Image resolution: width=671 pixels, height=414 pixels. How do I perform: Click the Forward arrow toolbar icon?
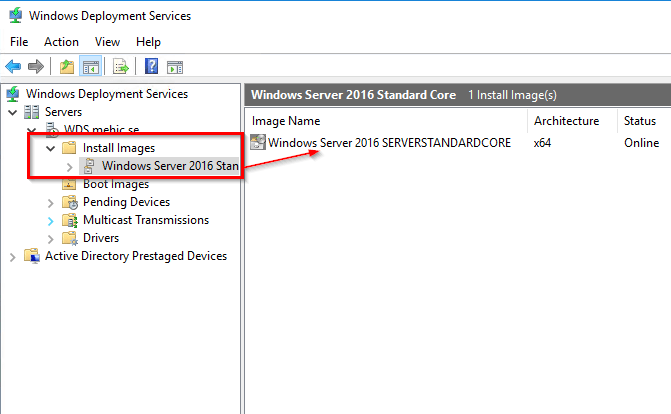pos(36,67)
